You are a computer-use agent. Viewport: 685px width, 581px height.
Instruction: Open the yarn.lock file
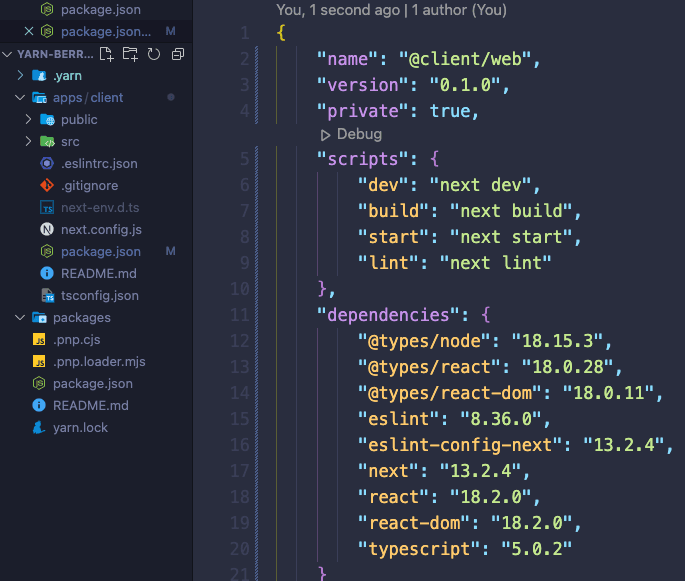[80, 427]
